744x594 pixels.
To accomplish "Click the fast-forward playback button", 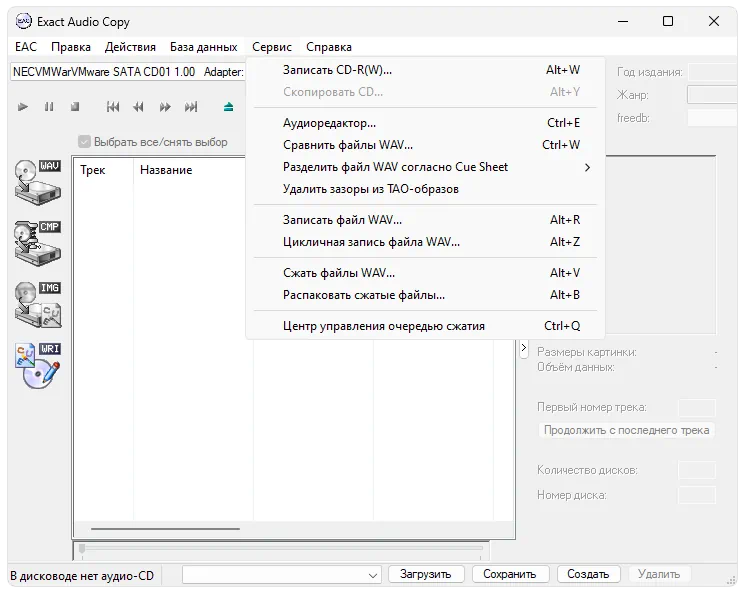I will point(165,107).
